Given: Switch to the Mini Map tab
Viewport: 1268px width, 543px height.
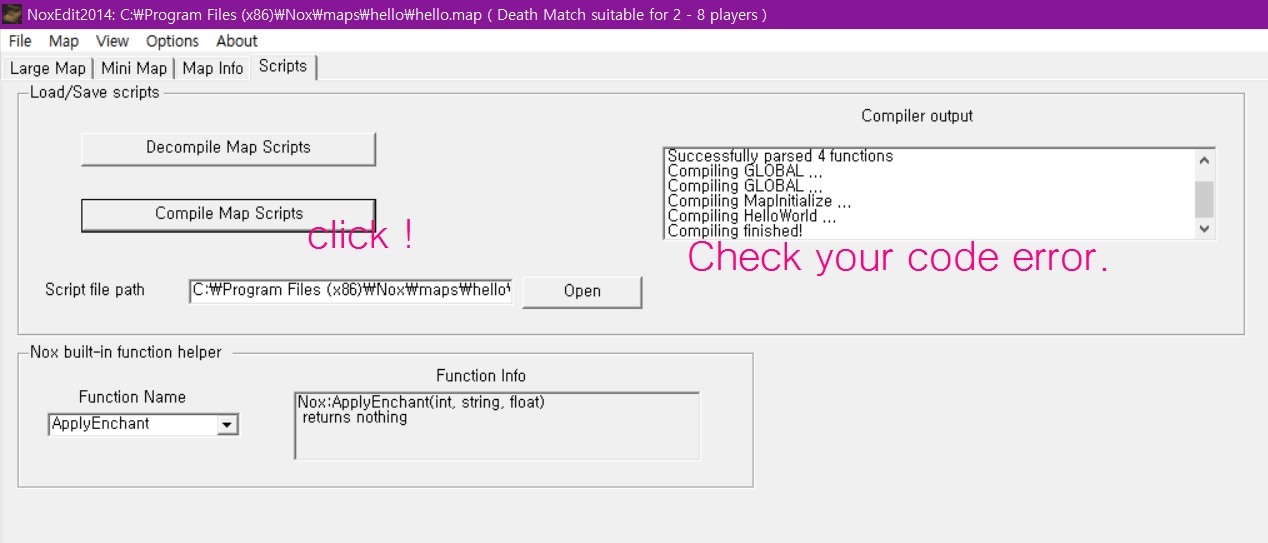Looking at the screenshot, I should pyautogui.click(x=134, y=68).
